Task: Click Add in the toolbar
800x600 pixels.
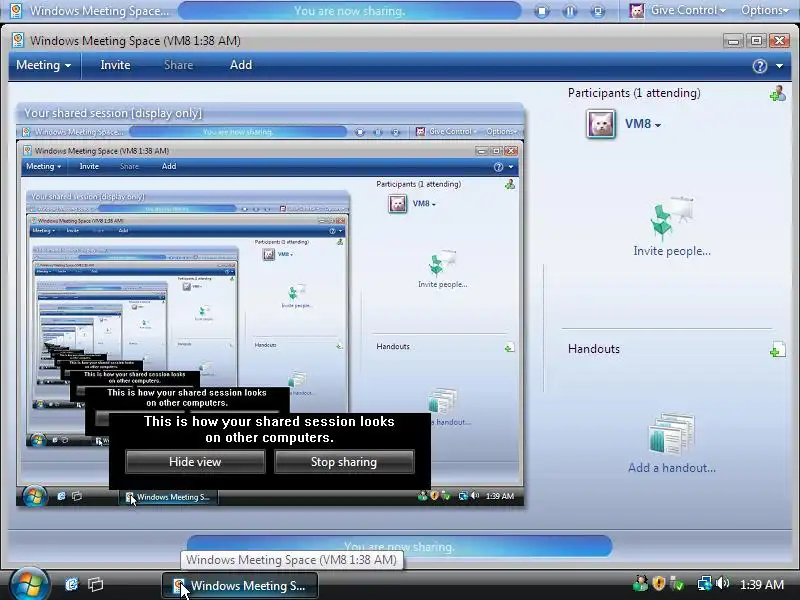Action: (241, 65)
